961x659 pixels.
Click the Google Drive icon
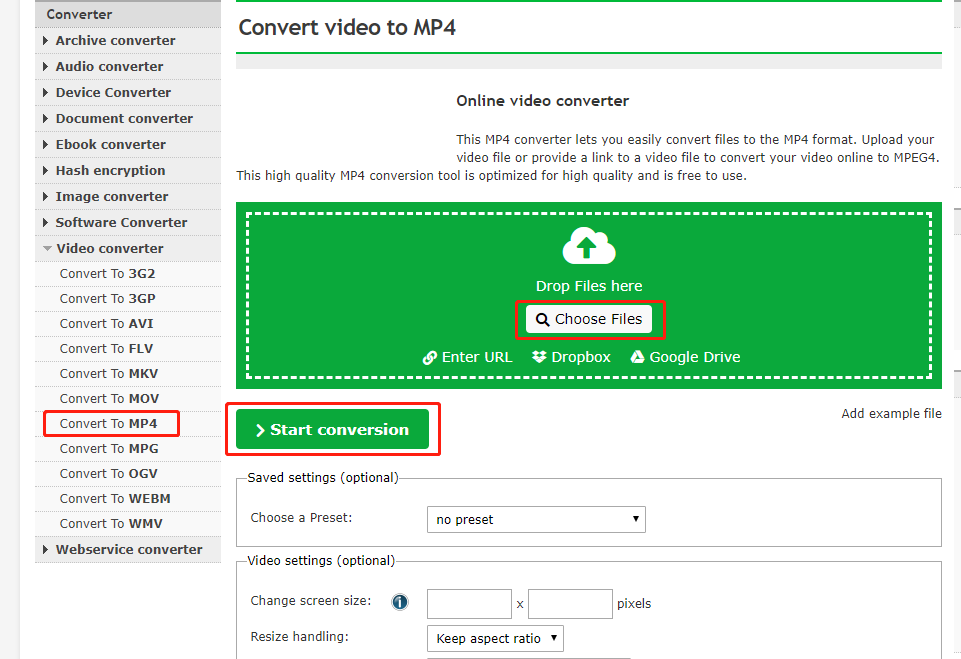click(637, 357)
